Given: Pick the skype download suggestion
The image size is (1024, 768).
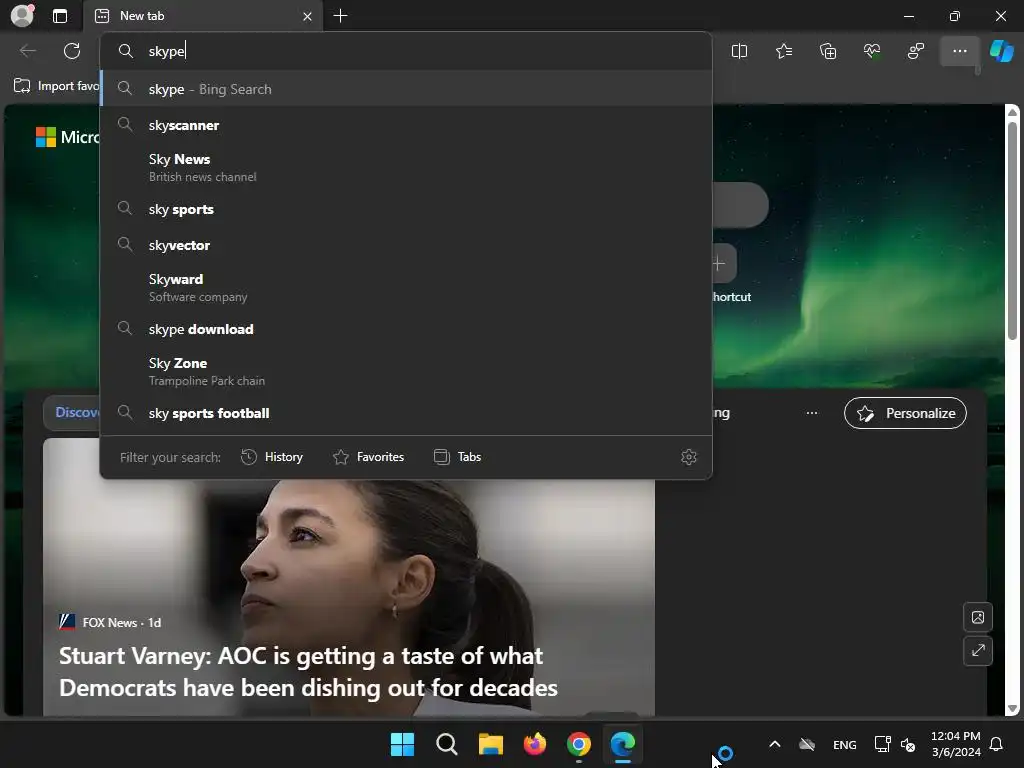Looking at the screenshot, I should (406, 329).
